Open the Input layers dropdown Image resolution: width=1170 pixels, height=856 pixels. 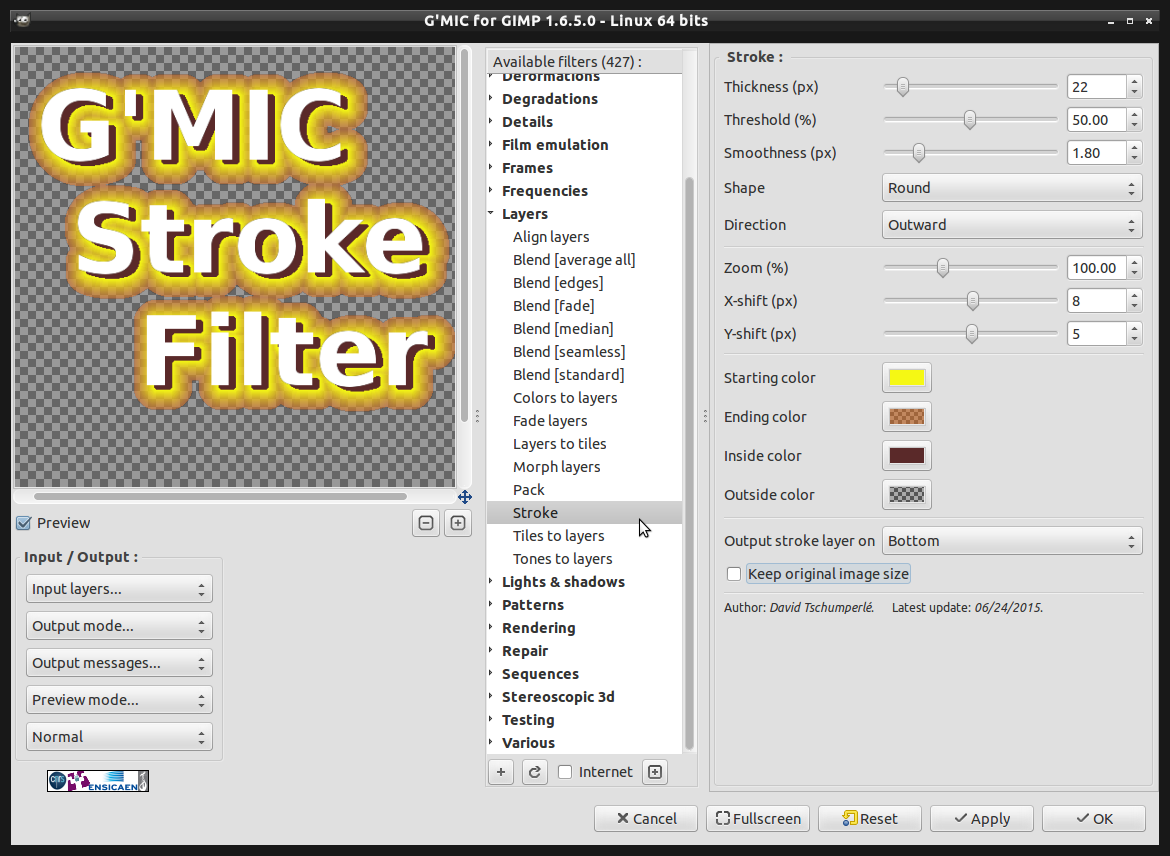tap(119, 588)
